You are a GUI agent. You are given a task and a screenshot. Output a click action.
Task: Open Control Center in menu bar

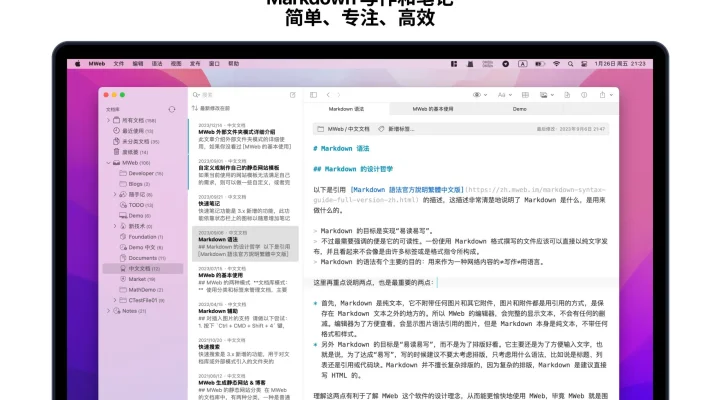click(584, 64)
